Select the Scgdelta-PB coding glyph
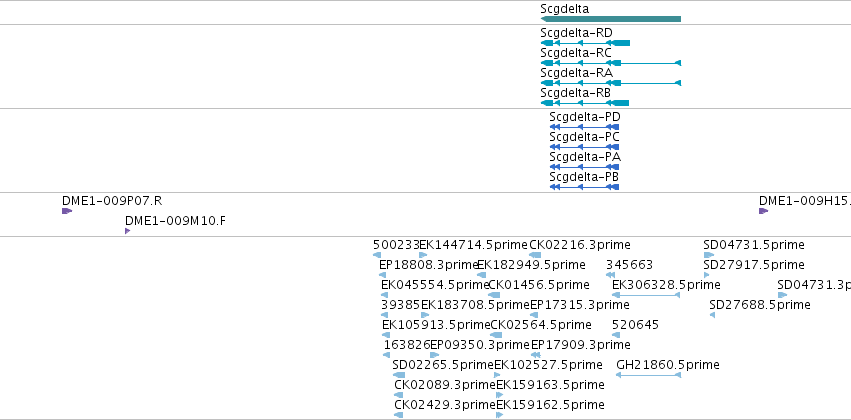The width and height of the screenshot is (851, 420). 584,187
